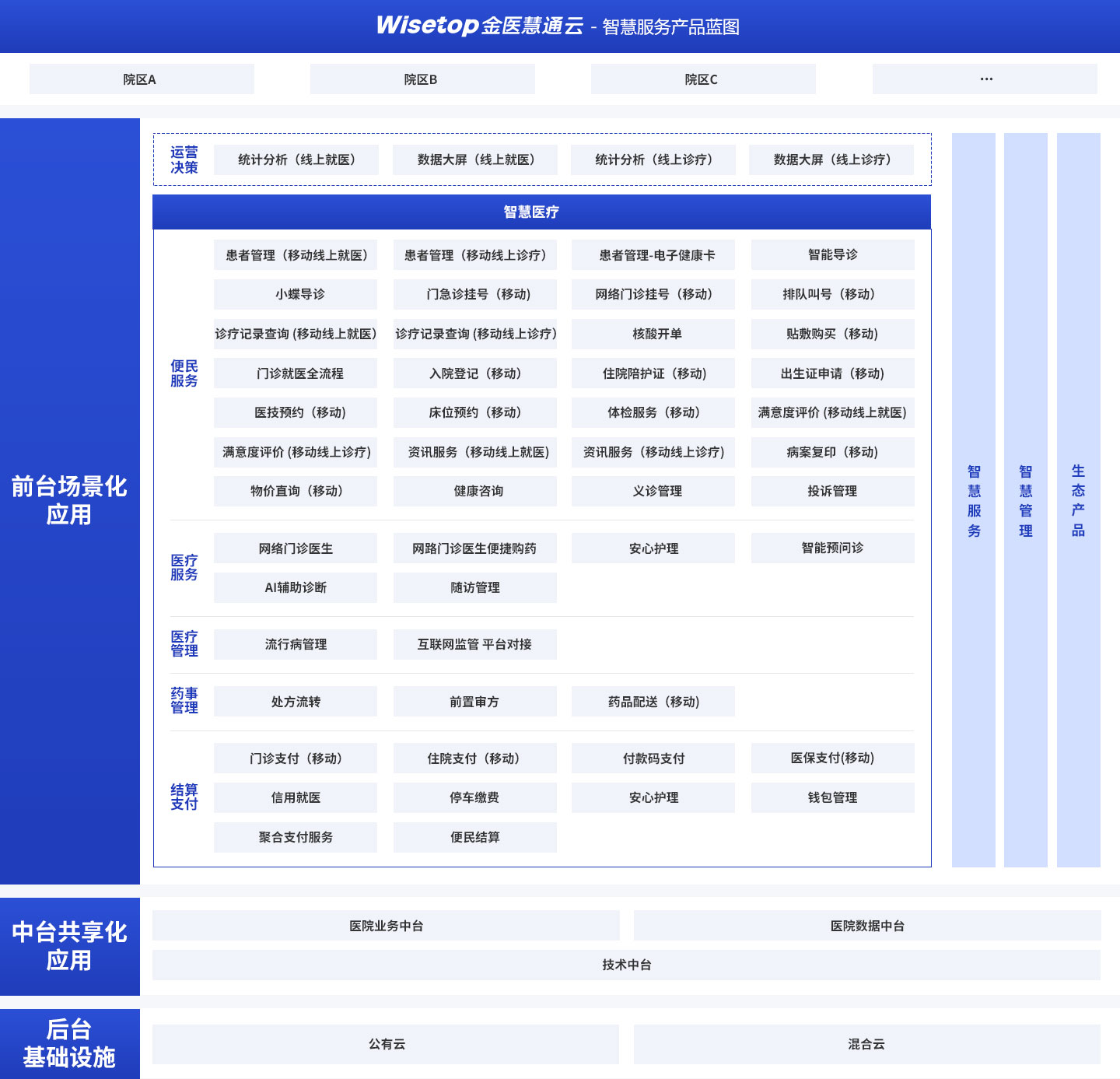Select 体检服务（移动）

(653, 412)
